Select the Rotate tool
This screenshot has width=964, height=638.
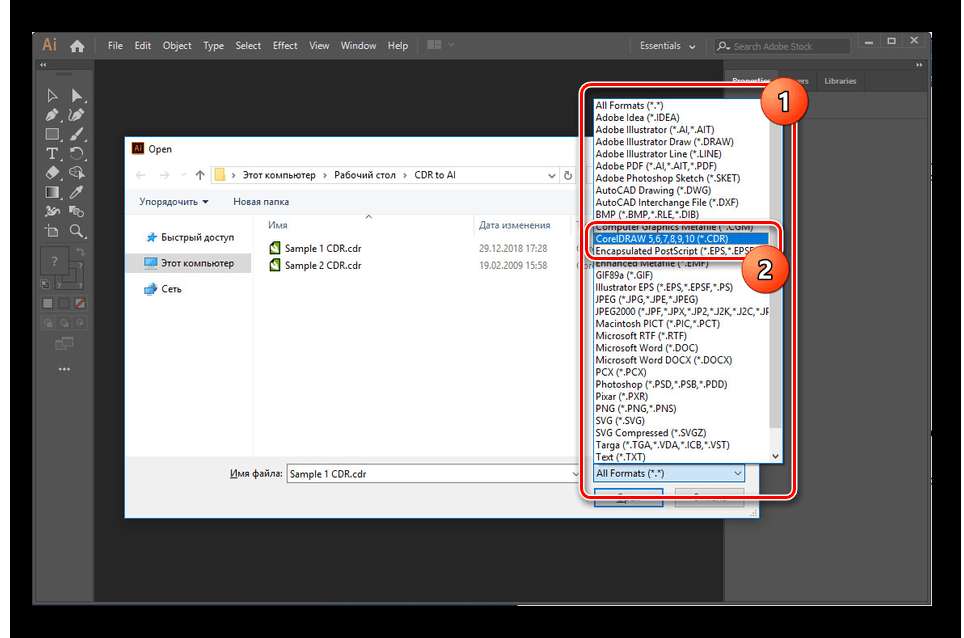[x=77, y=154]
